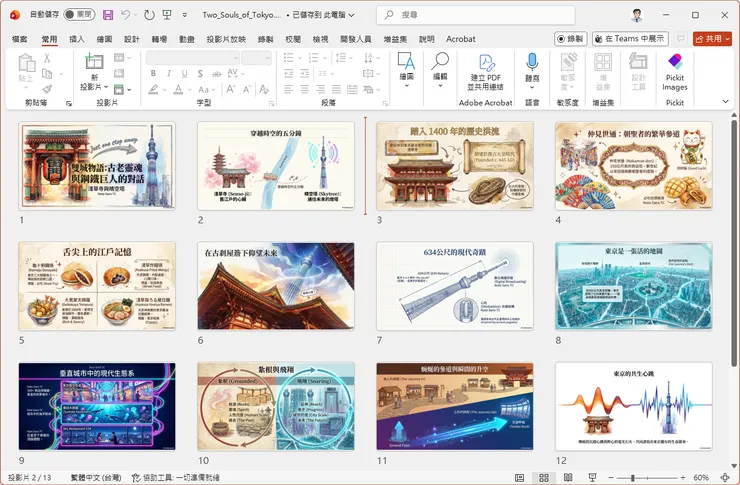The width and height of the screenshot is (740, 485).
Task: Expand the numbering list dropdown
Action: click(x=325, y=58)
